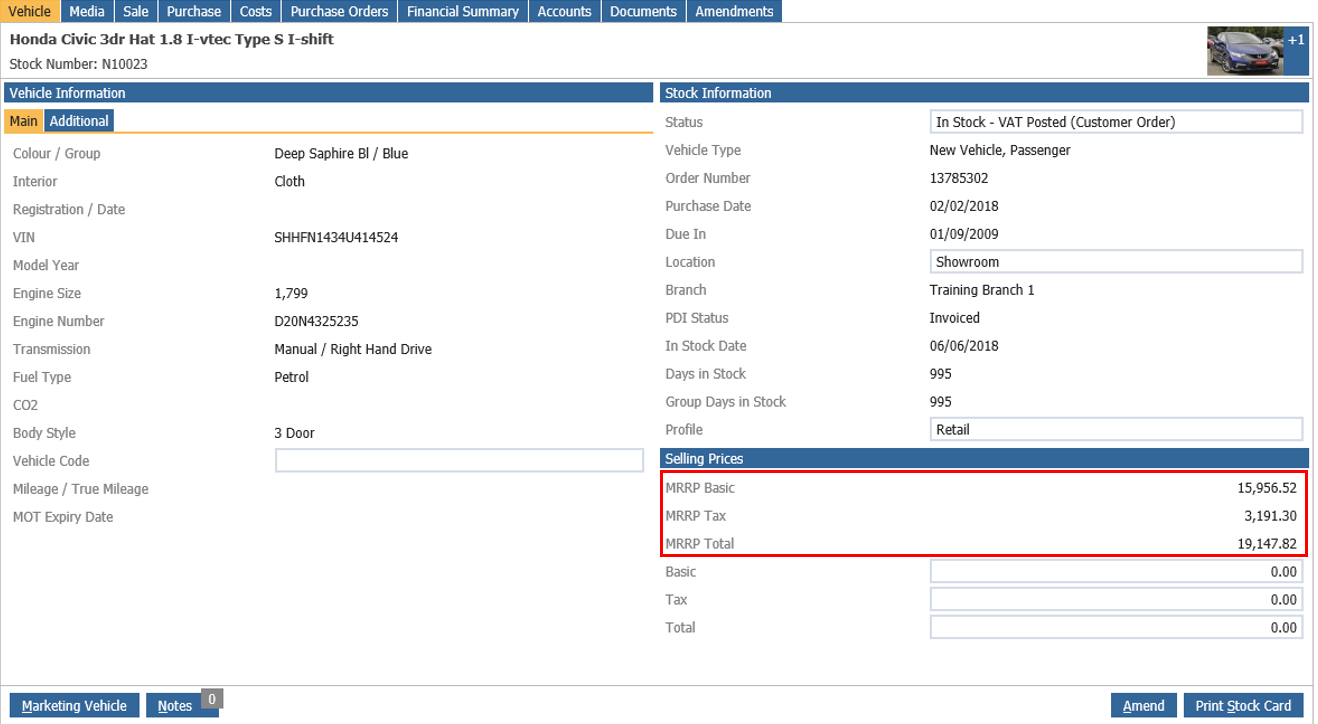Click the Marketing Vehicle button
The image size is (1318, 724).
[74, 706]
